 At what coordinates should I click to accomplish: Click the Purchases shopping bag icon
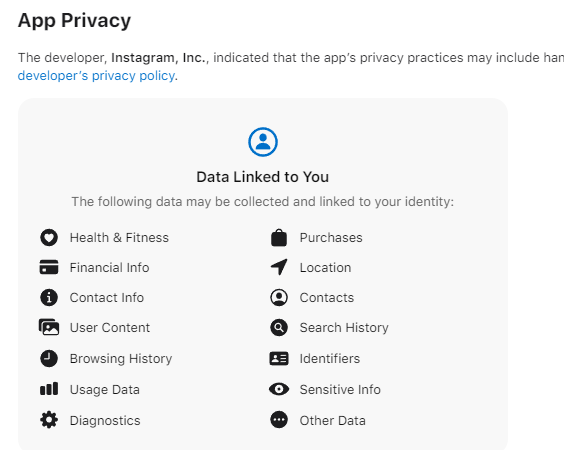279,237
